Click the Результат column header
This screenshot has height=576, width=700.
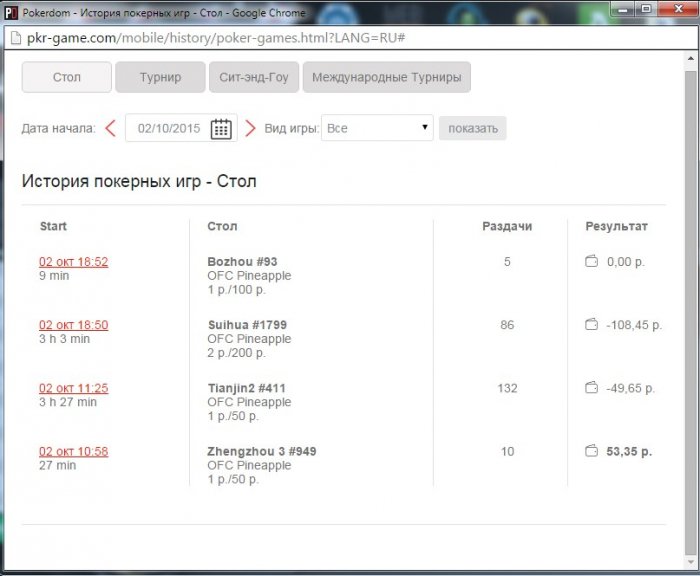[x=617, y=227]
